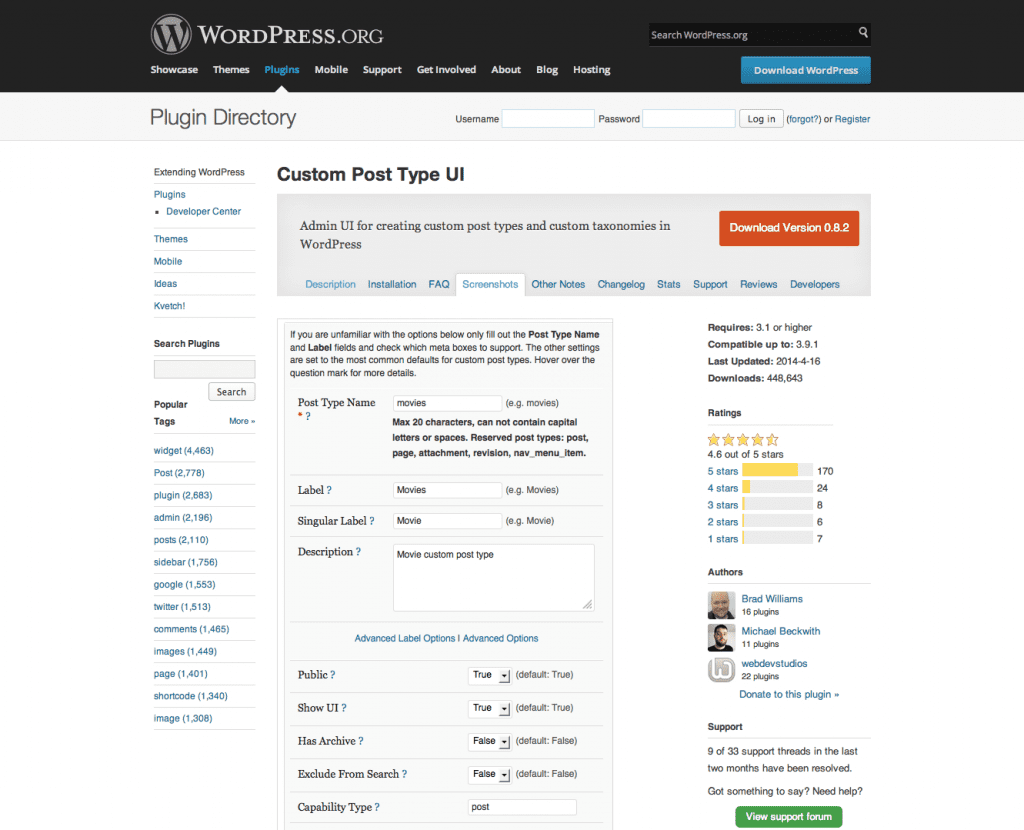The width and height of the screenshot is (1024, 830).
Task: Click the Label help question mark
Action: (x=329, y=490)
